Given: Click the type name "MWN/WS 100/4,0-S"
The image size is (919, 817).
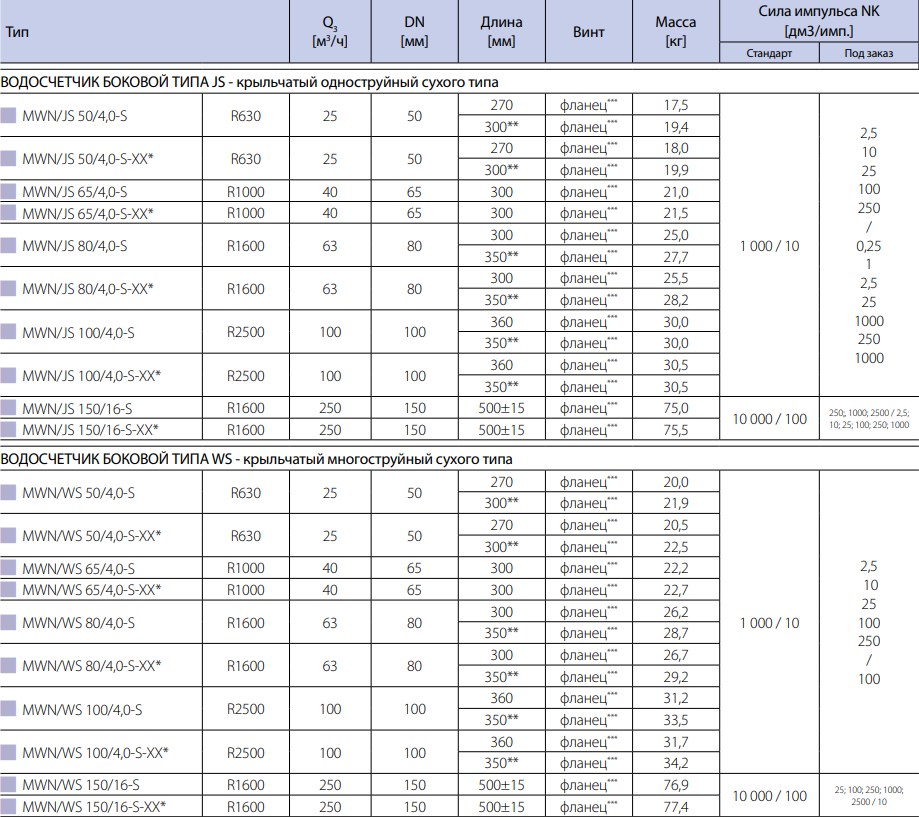Looking at the screenshot, I should [x=82, y=710].
